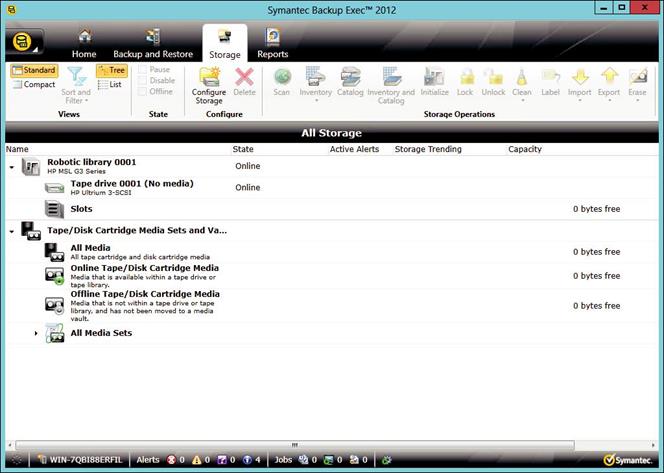This screenshot has width=664, height=473.
Task: Click the Initialize icon
Action: [434, 77]
